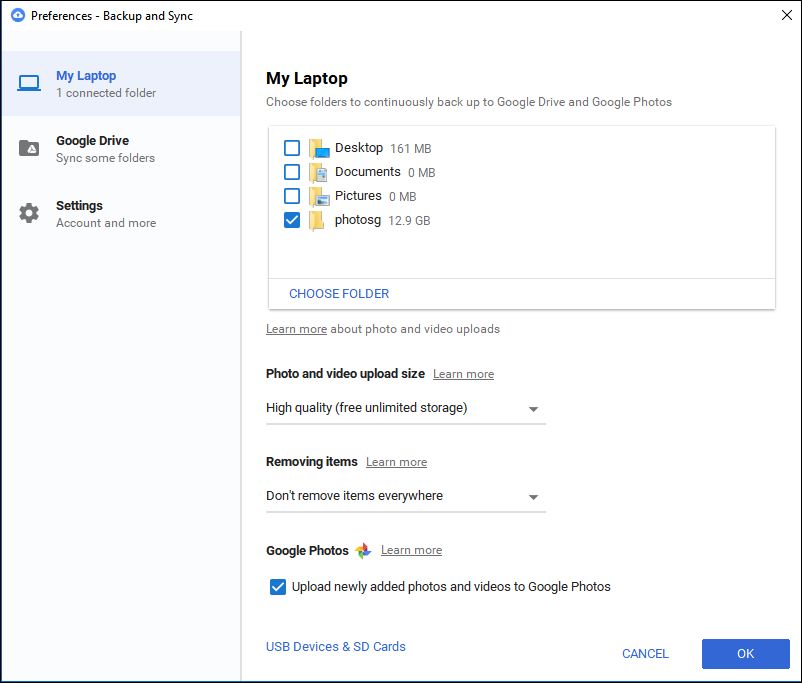The width and height of the screenshot is (802, 683).
Task: Click the CANCEL button
Action: pos(645,654)
